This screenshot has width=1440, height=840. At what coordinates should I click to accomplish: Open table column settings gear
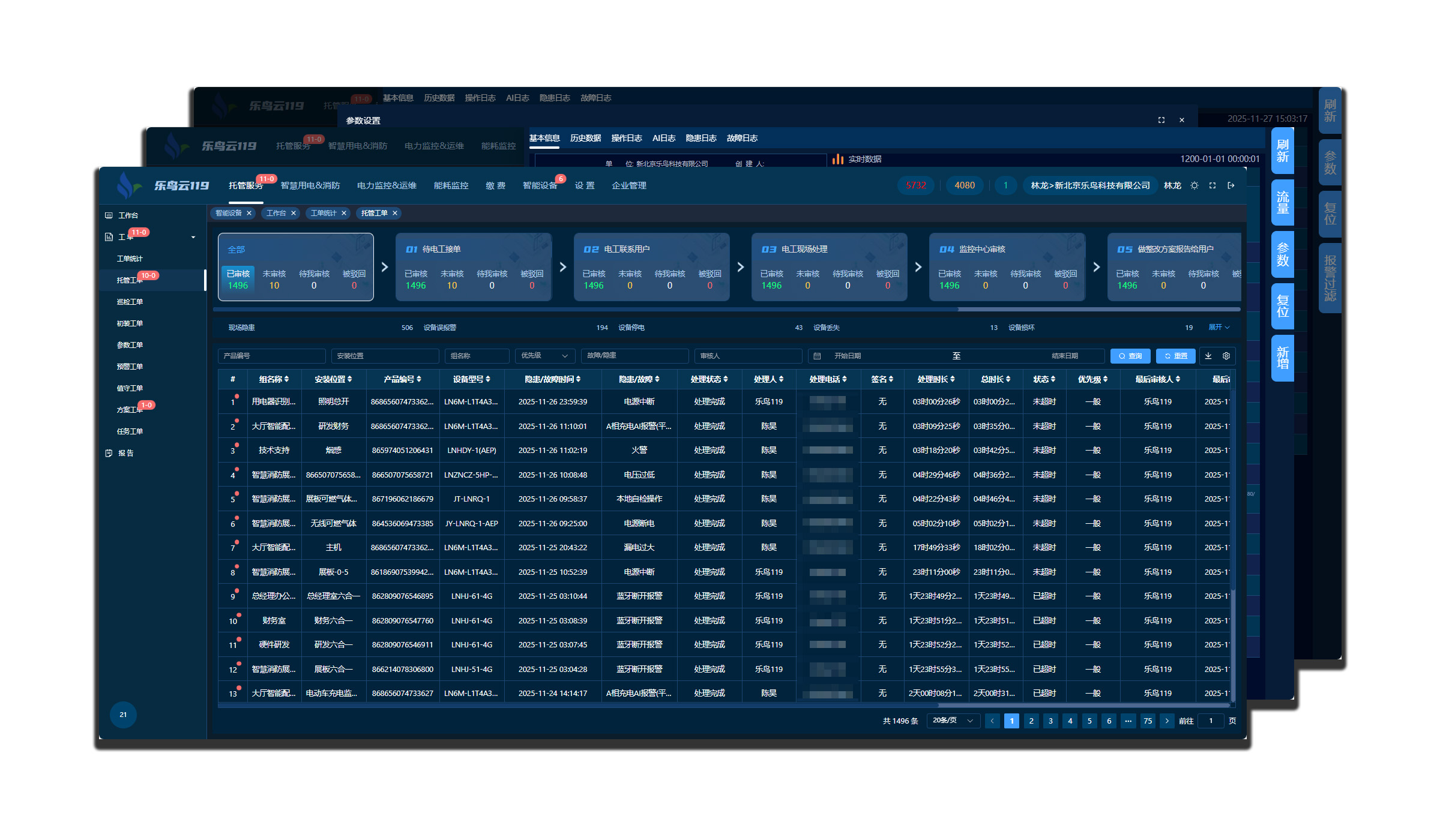tap(1226, 356)
